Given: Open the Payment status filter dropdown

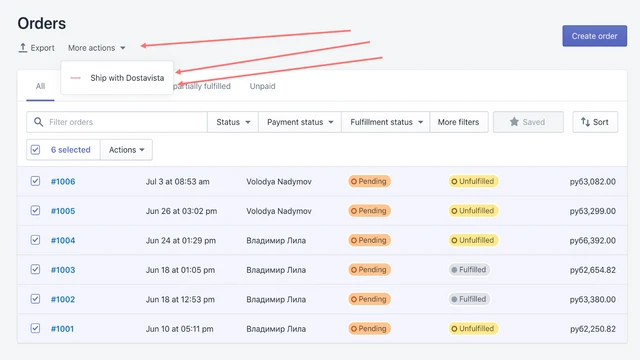Looking at the screenshot, I should 300,122.
